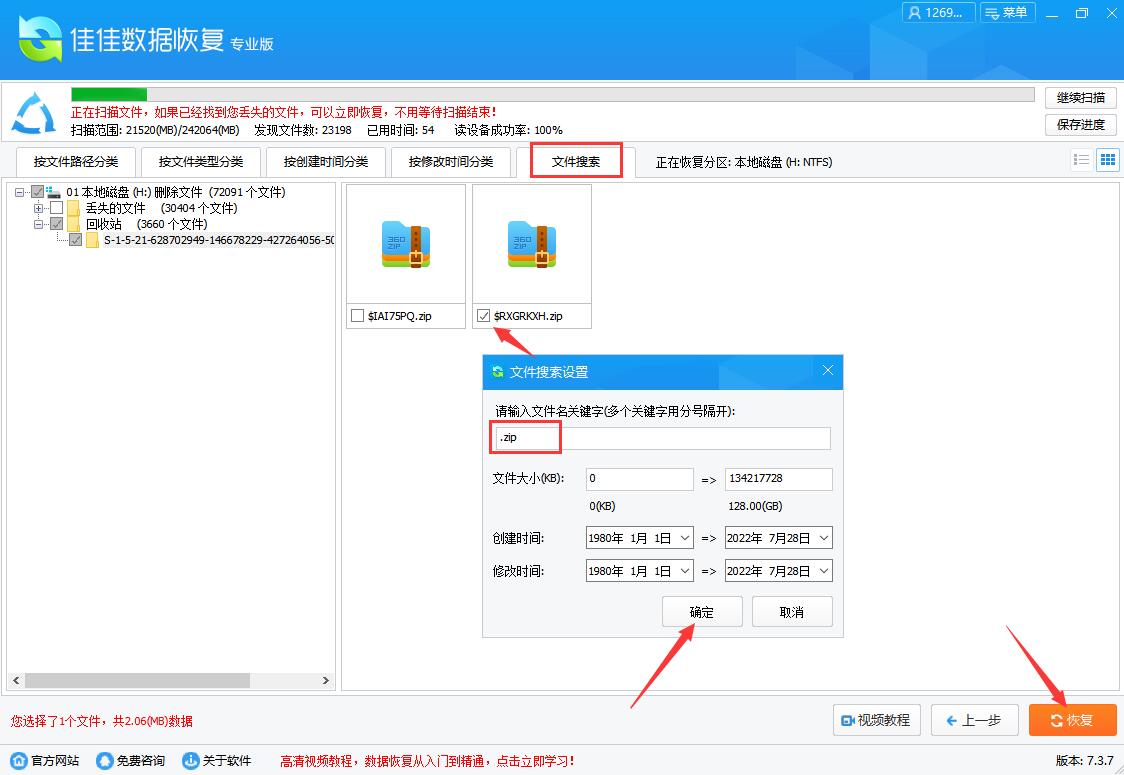Viewport: 1124px width, 775px height.
Task: Open the 菜单 menu in title bar
Action: pyautogui.click(x=1007, y=13)
